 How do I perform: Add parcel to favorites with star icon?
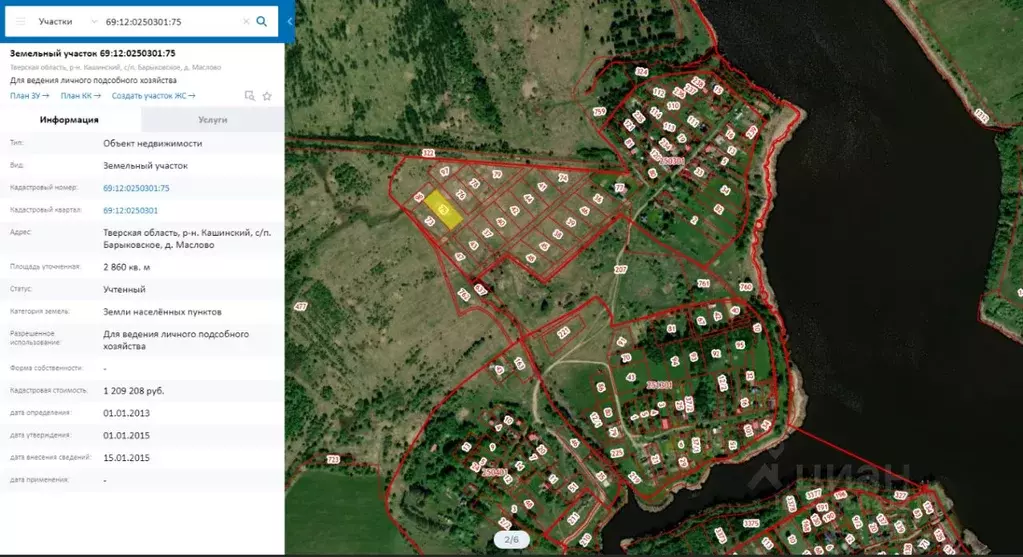(267, 96)
